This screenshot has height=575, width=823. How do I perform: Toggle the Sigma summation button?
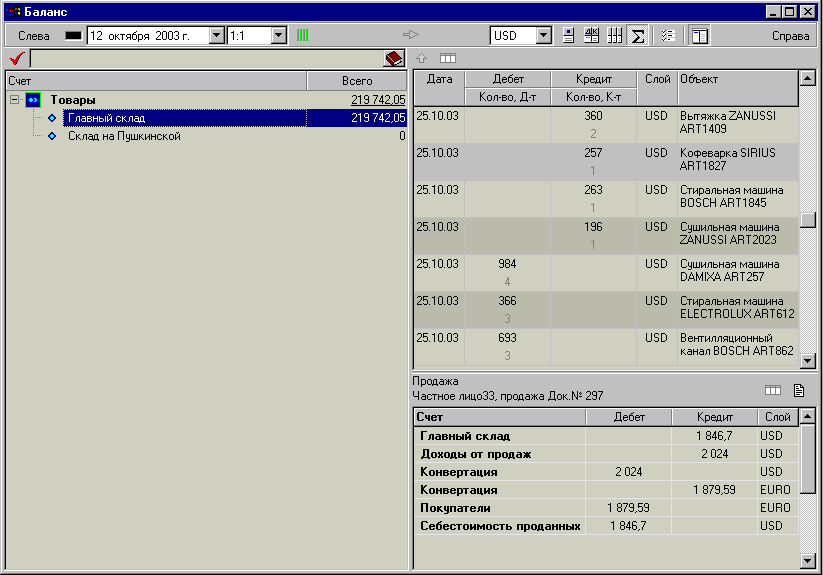tap(638, 36)
